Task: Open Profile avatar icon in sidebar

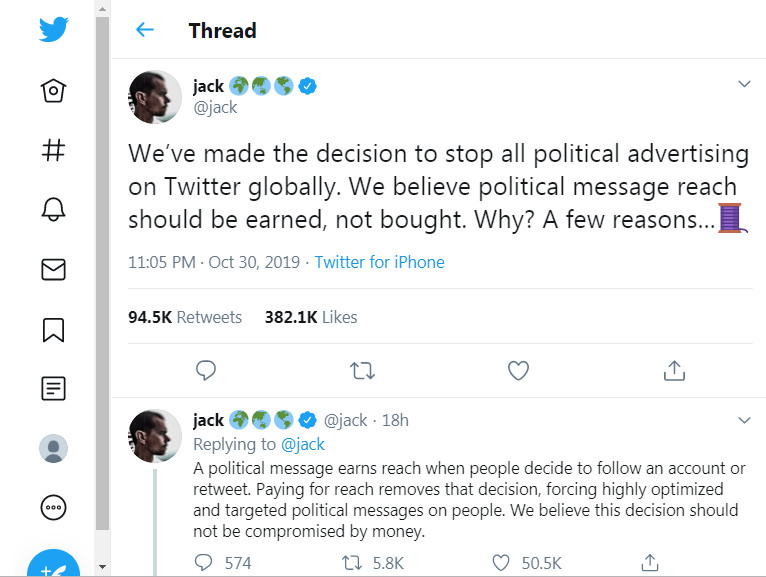Action: 53,448
